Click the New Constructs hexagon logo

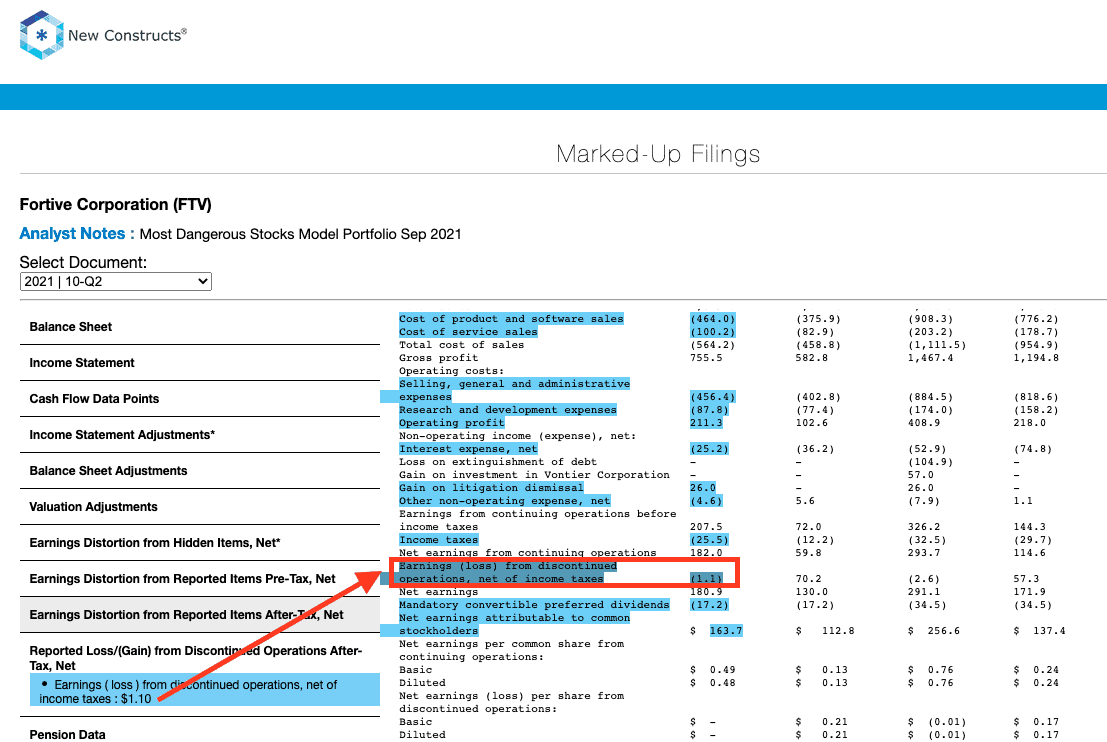42,35
